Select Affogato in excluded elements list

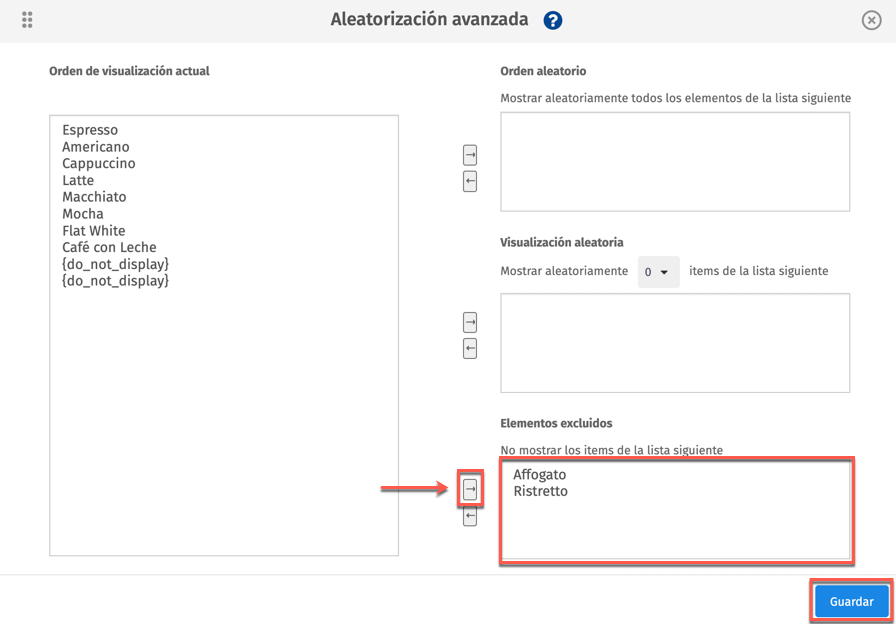[539, 475]
